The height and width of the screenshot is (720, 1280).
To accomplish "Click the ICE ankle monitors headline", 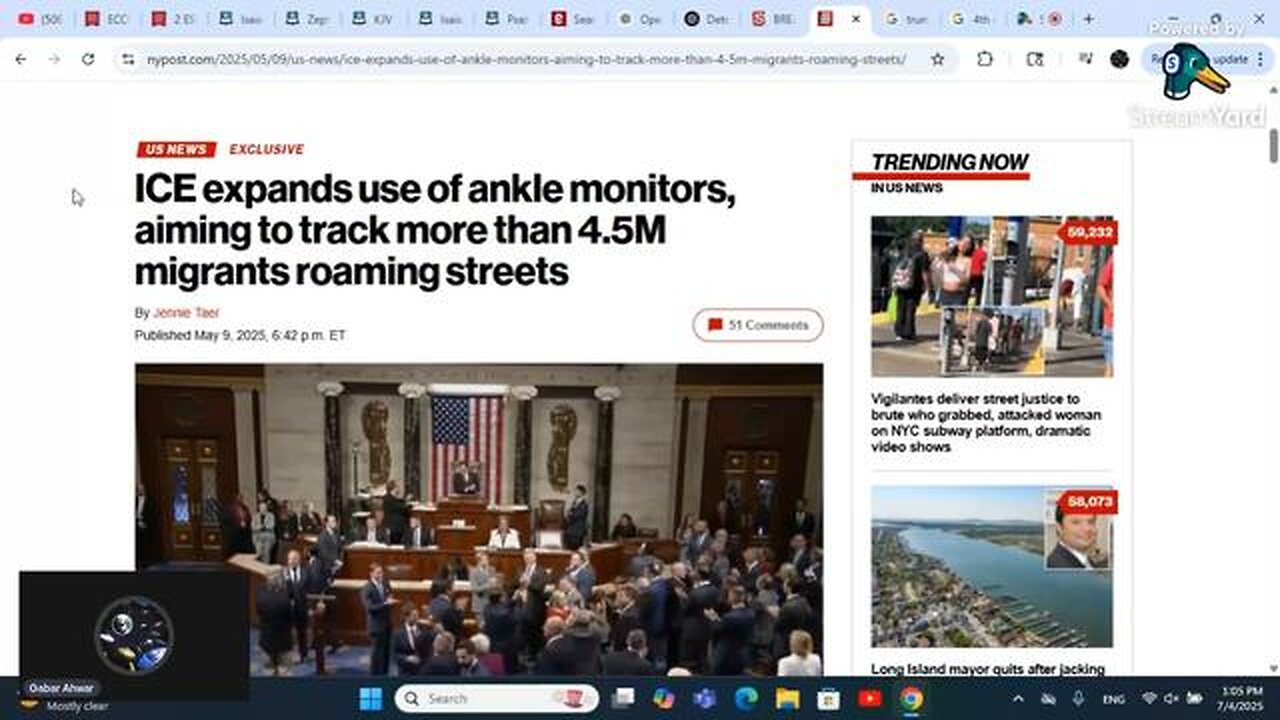I will [x=436, y=230].
